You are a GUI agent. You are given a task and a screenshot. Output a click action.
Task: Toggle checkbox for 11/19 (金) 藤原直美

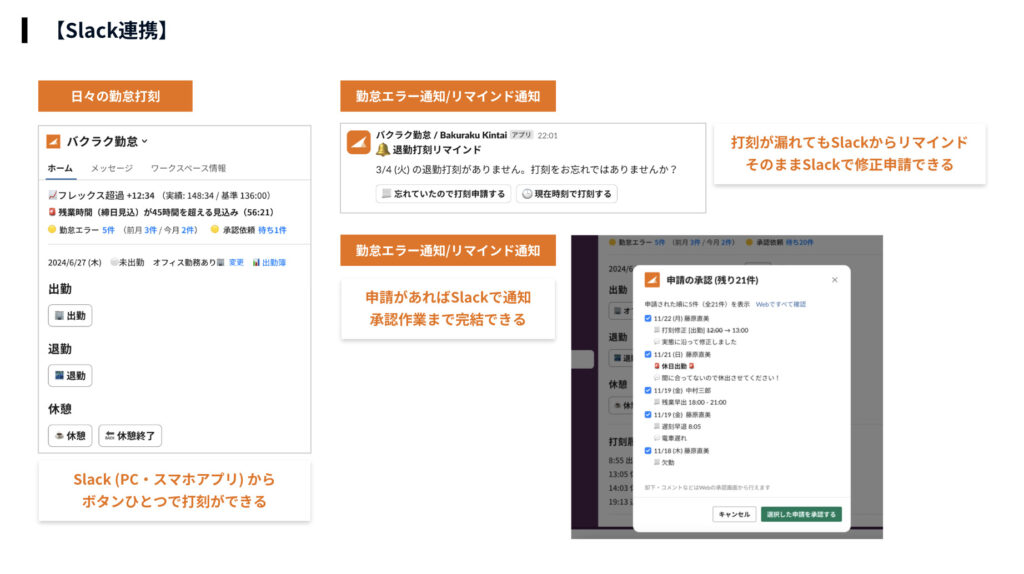(x=648, y=414)
